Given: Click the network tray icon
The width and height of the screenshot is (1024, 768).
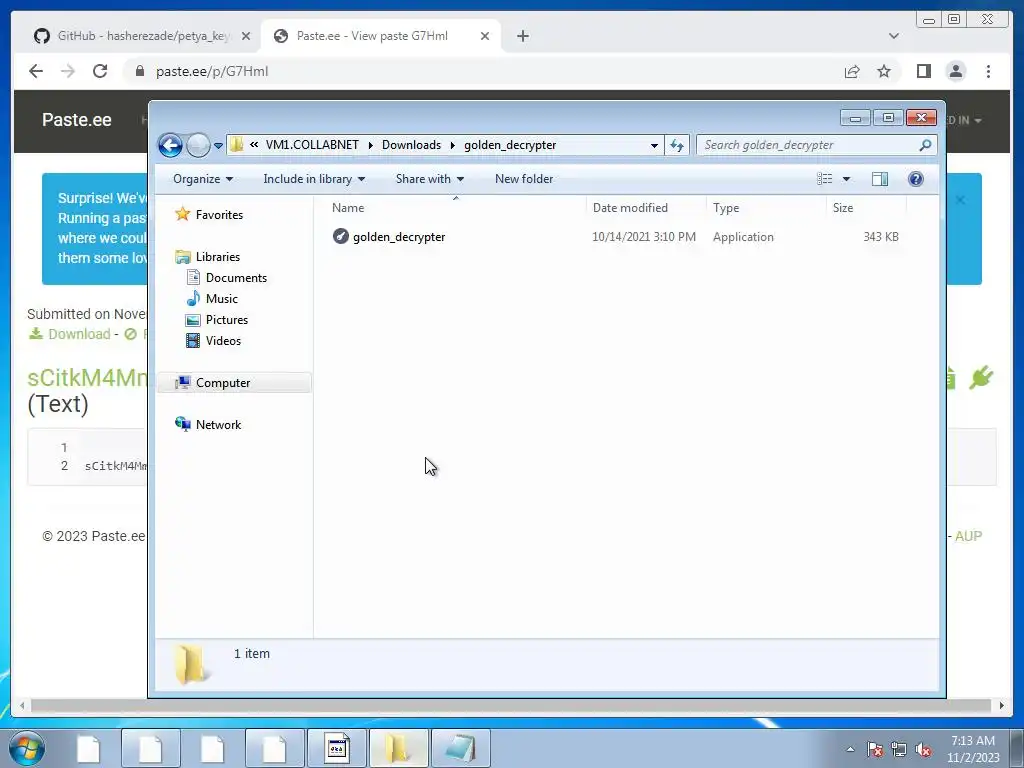Looking at the screenshot, I should 899,749.
